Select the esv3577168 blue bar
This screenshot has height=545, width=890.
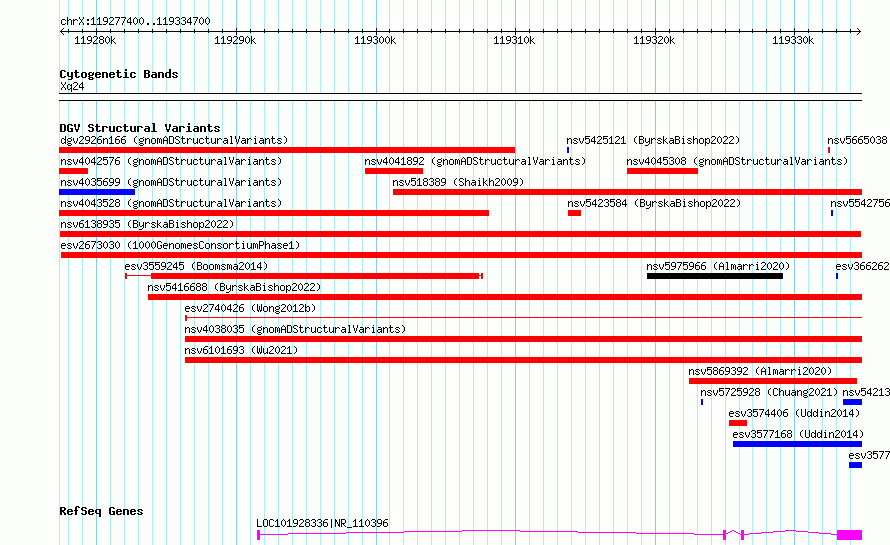coord(797,444)
